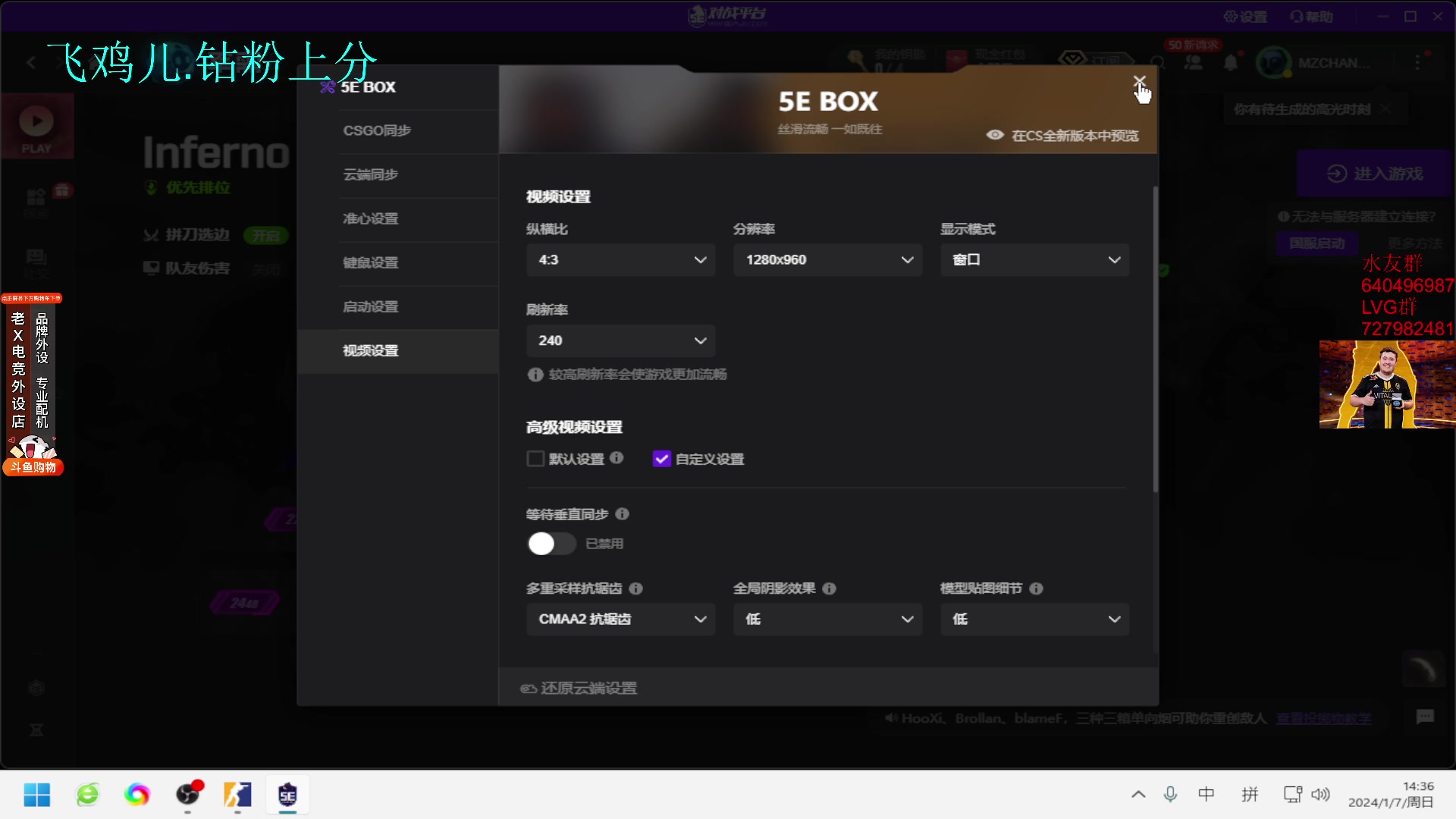The height and width of the screenshot is (819, 1456).
Task: Open the friends contacts icon near the bell
Action: tap(1194, 63)
